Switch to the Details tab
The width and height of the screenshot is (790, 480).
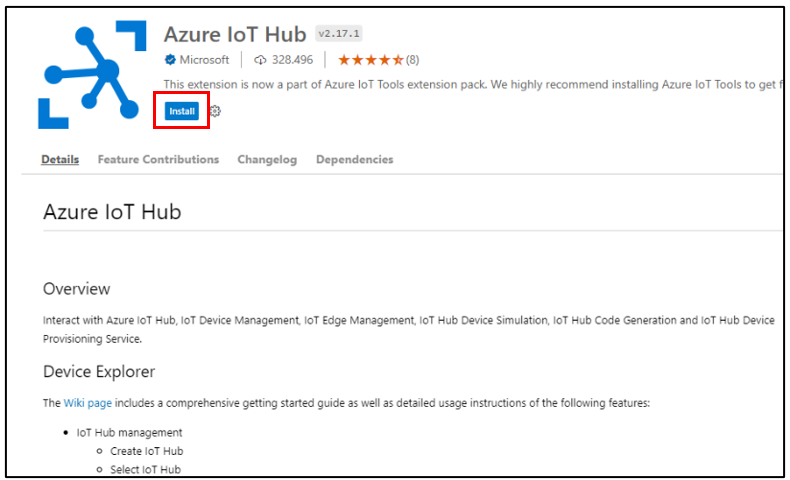tap(60, 159)
